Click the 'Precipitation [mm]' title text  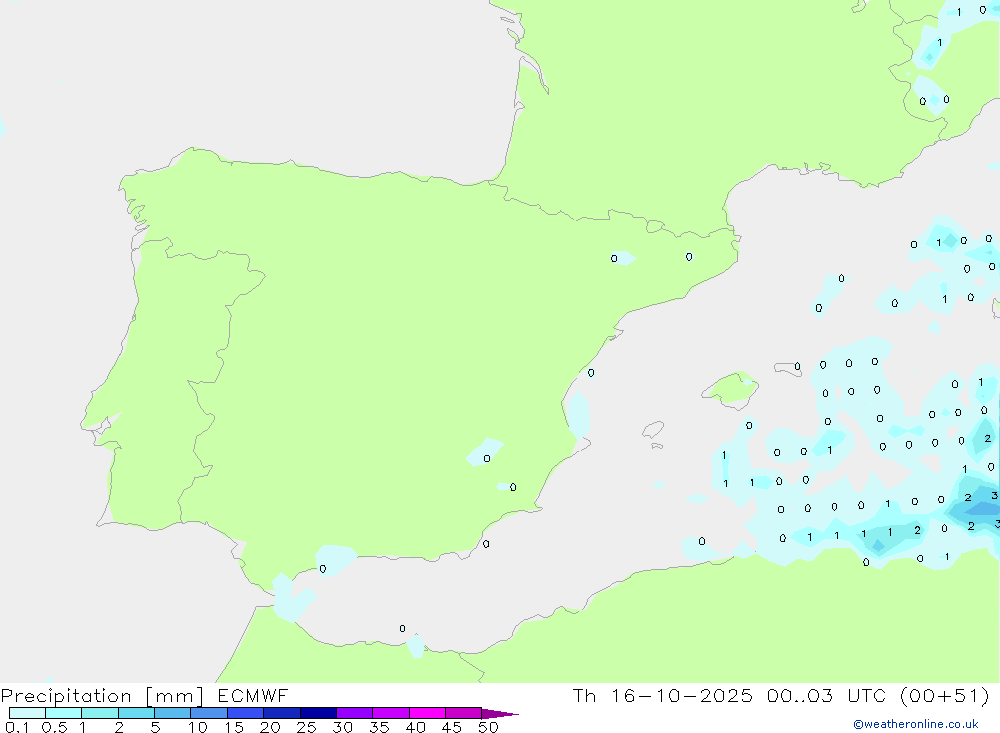(102, 696)
